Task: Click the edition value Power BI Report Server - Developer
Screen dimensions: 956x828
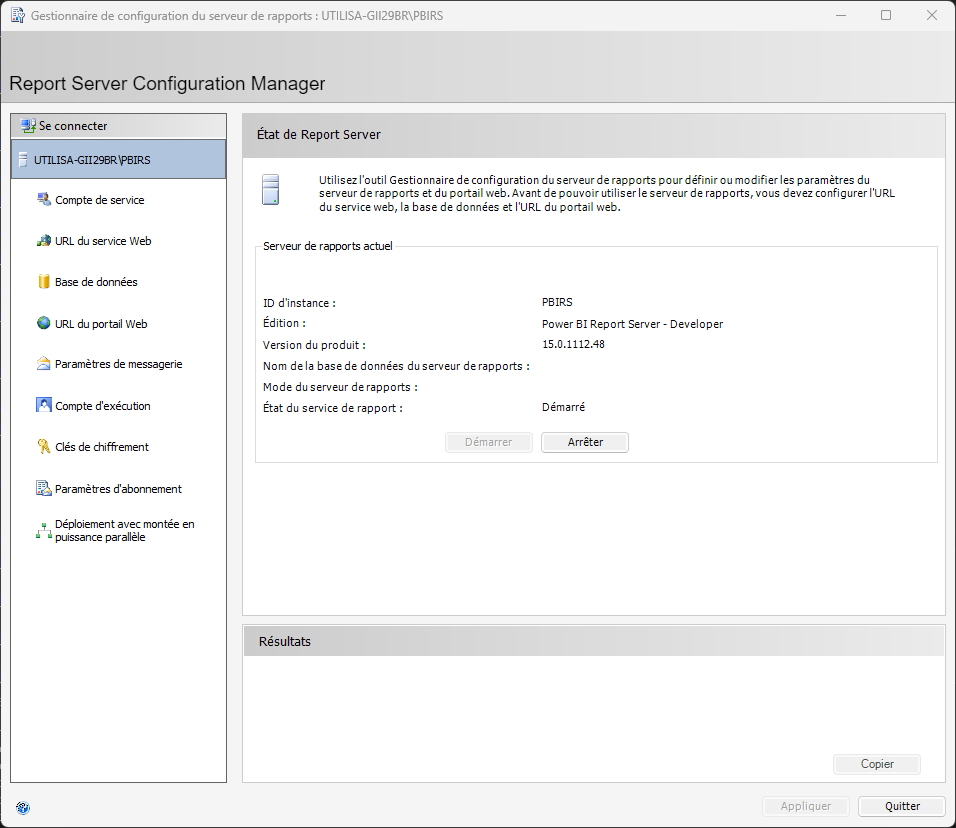Action: (x=632, y=324)
